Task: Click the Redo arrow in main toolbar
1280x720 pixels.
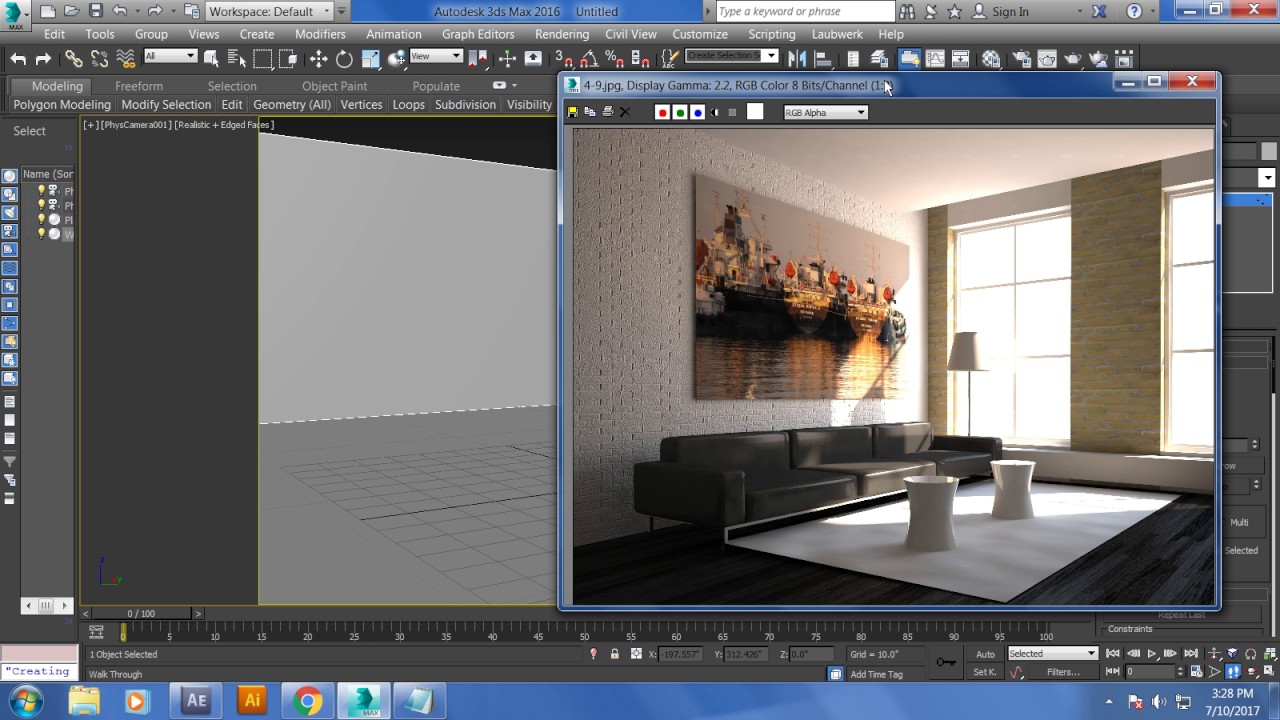Action: [x=43, y=59]
